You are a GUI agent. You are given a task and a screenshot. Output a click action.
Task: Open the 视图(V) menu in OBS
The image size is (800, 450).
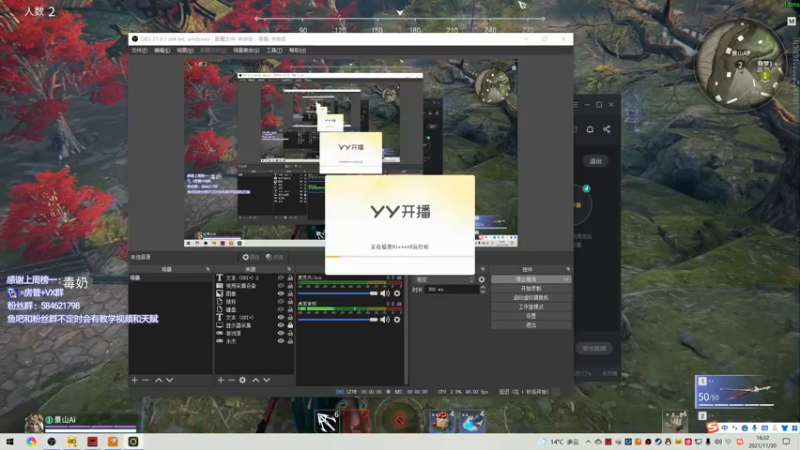(x=185, y=51)
